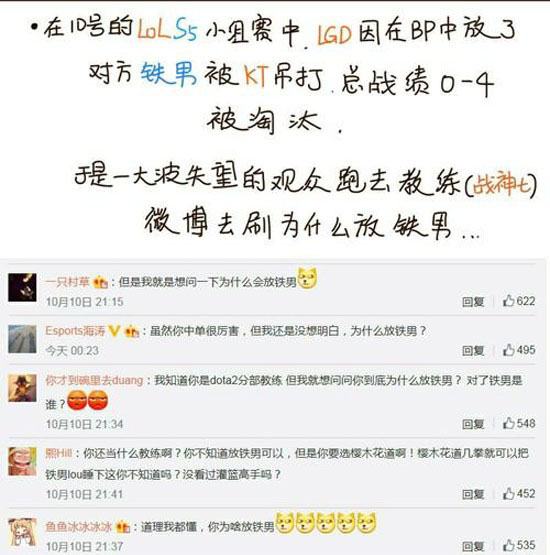550x555 pixels.
Task: Click the orange V verified badge beside Esports海涛
Action: [114, 331]
